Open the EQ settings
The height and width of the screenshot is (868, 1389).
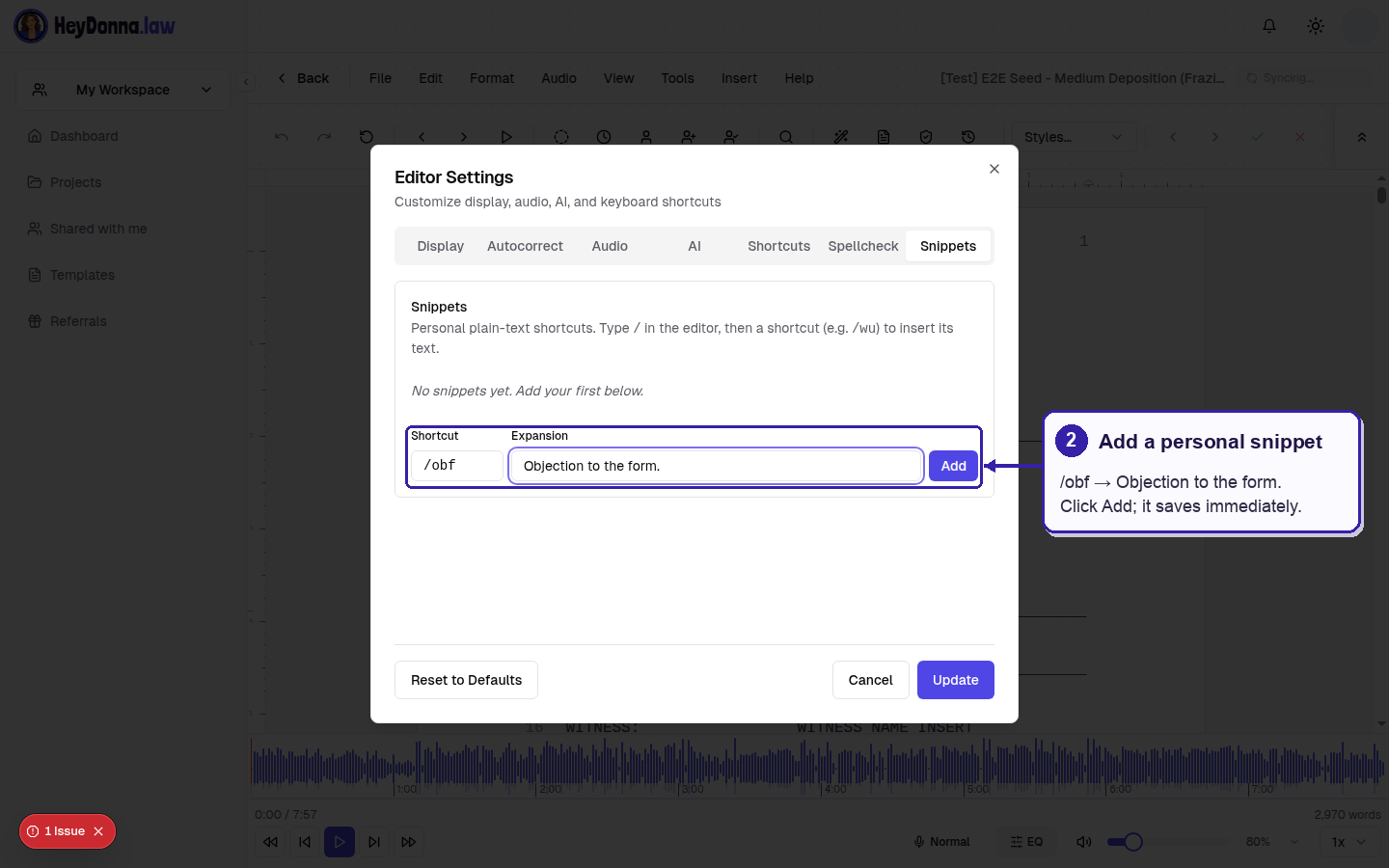pyautogui.click(x=1026, y=842)
